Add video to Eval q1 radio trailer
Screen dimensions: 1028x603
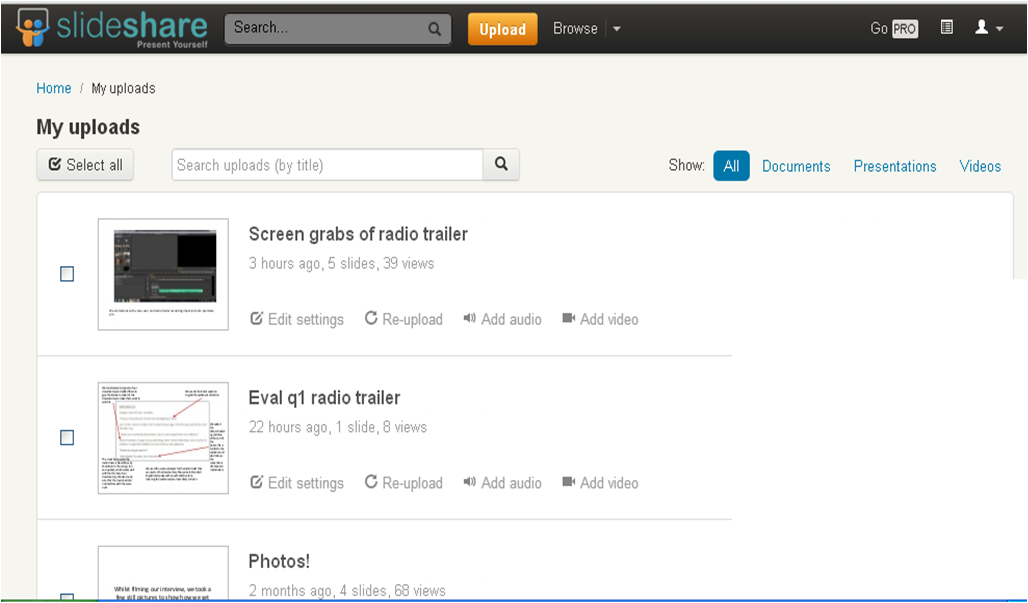(601, 483)
